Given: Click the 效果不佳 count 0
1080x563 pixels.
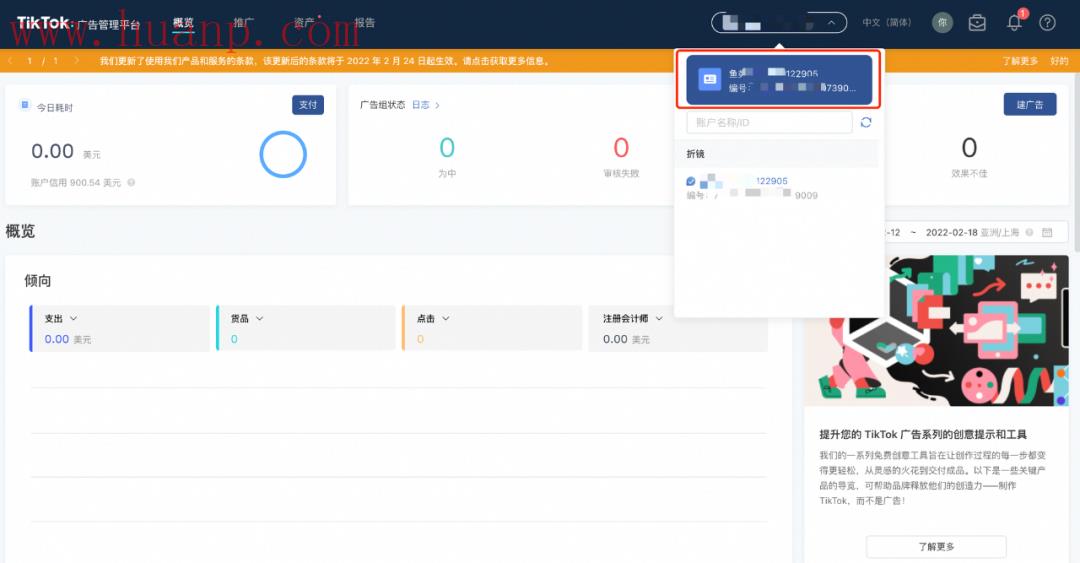Looking at the screenshot, I should coord(969,147).
